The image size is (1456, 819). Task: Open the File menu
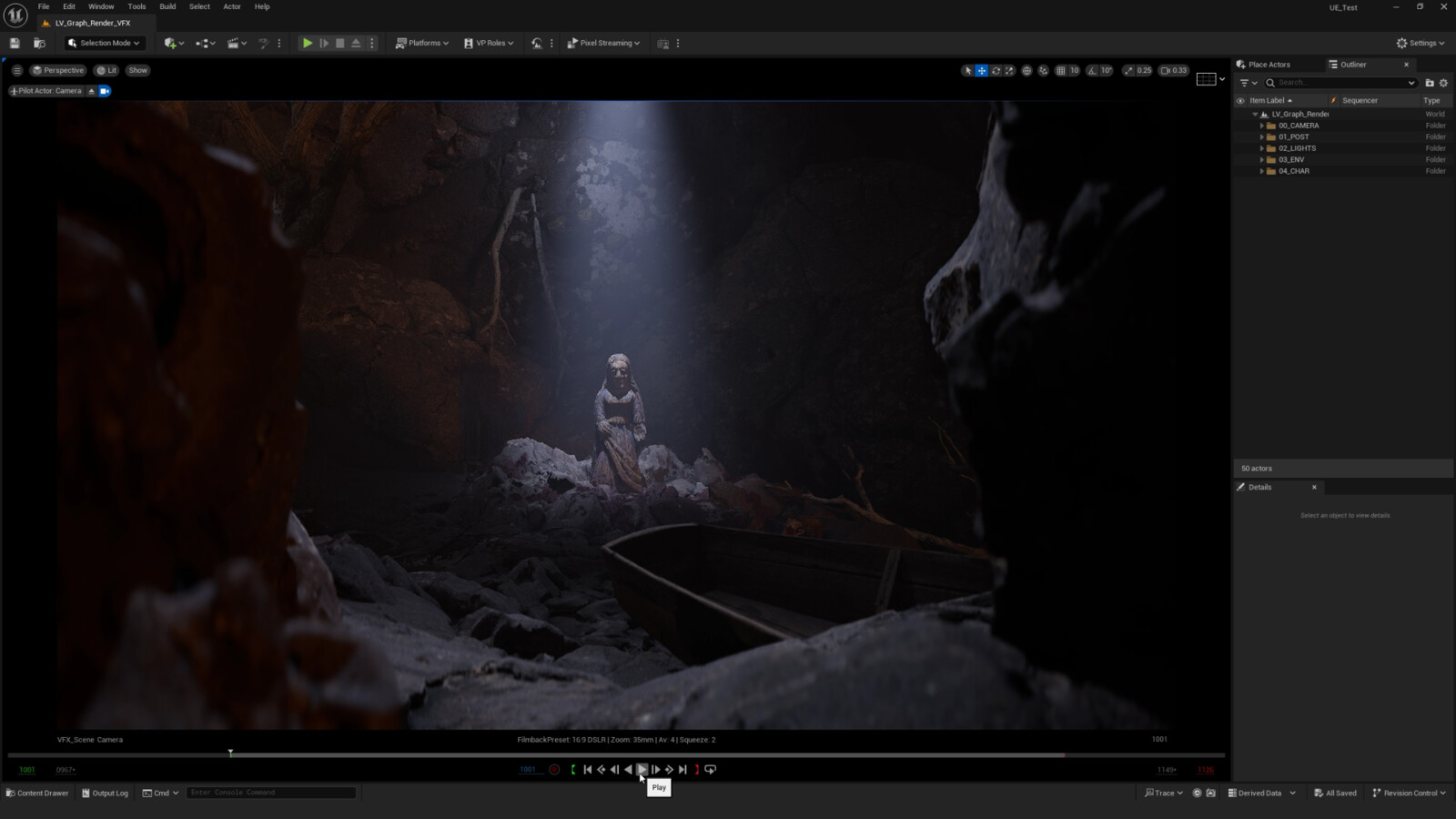coord(44,6)
